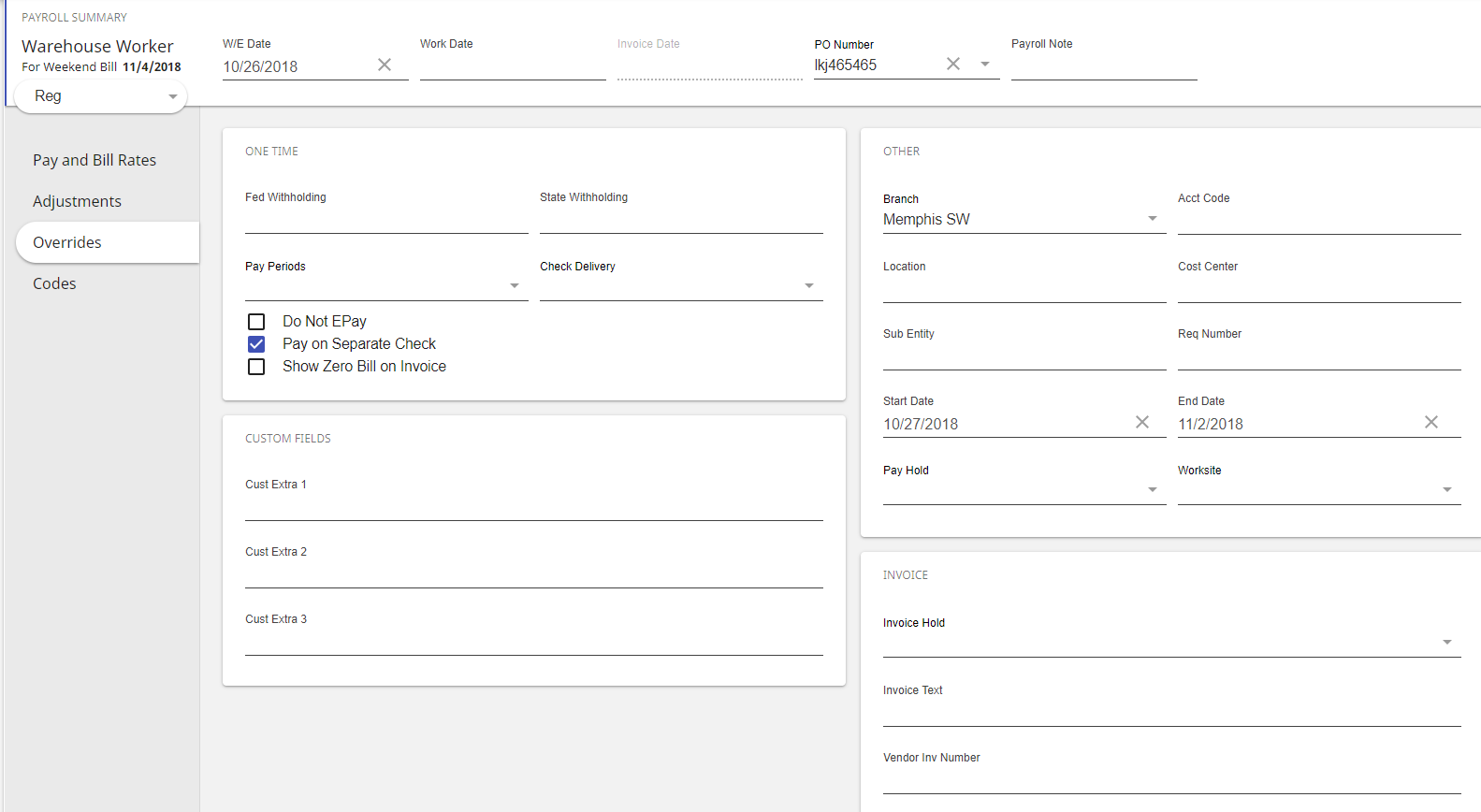Viewport: 1481px width, 812px height.
Task: Click the Warehouse Worker title
Action: 97,46
